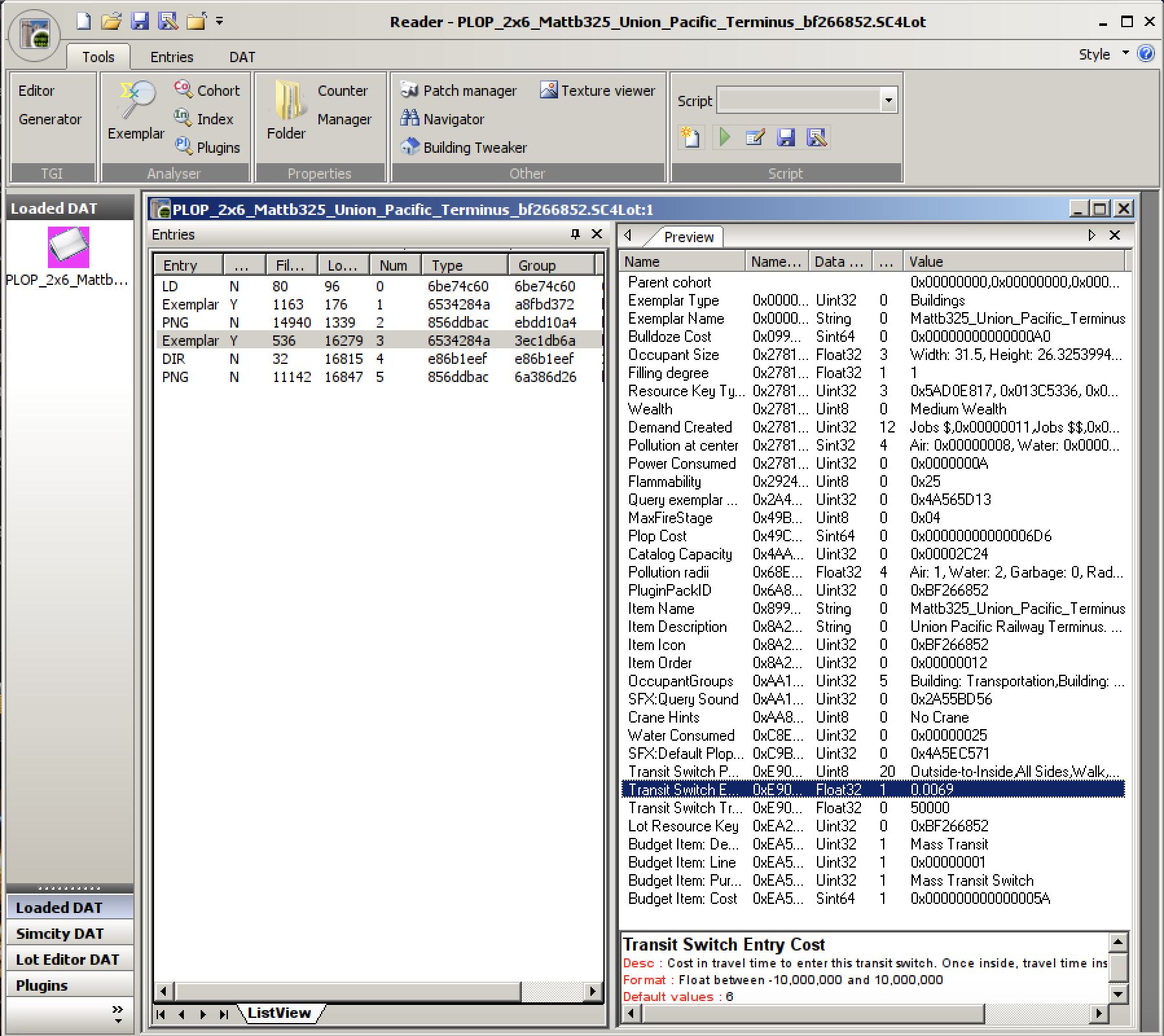
Task: Expand the Style dropdown menu
Action: point(1126,53)
